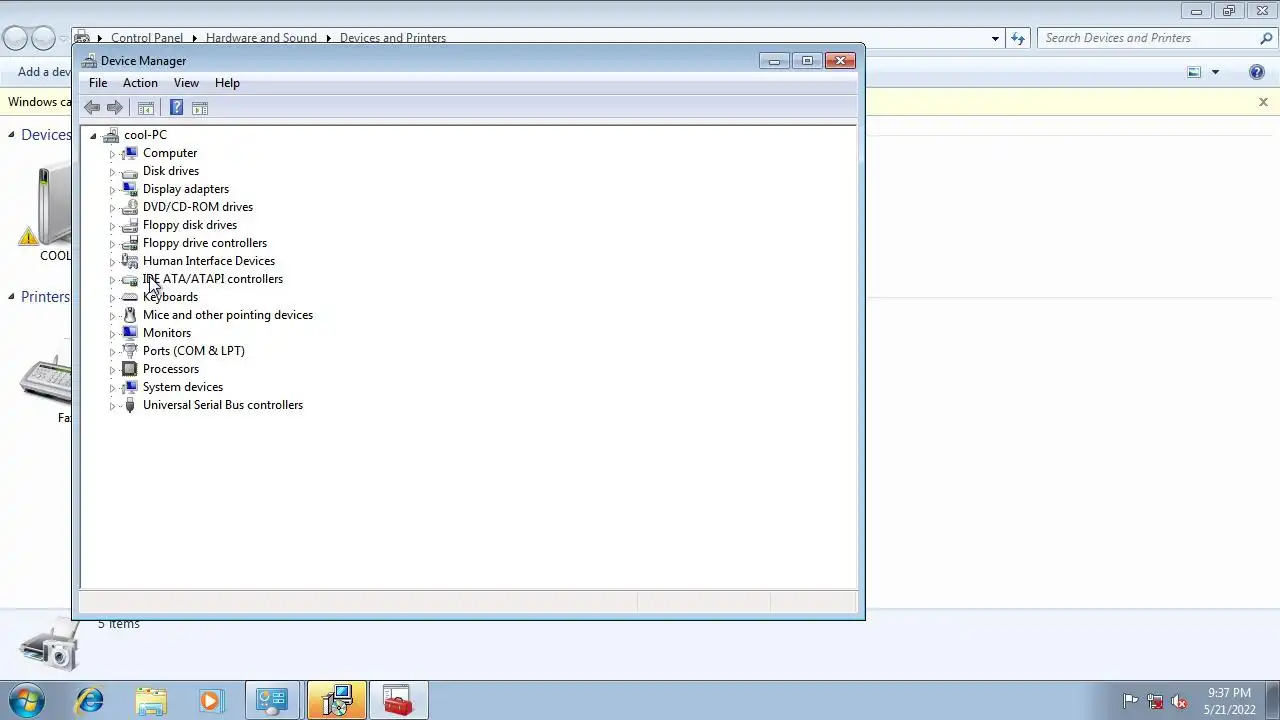The image size is (1280, 720).
Task: Open Windows Explorer from the taskbar
Action: tap(151, 700)
